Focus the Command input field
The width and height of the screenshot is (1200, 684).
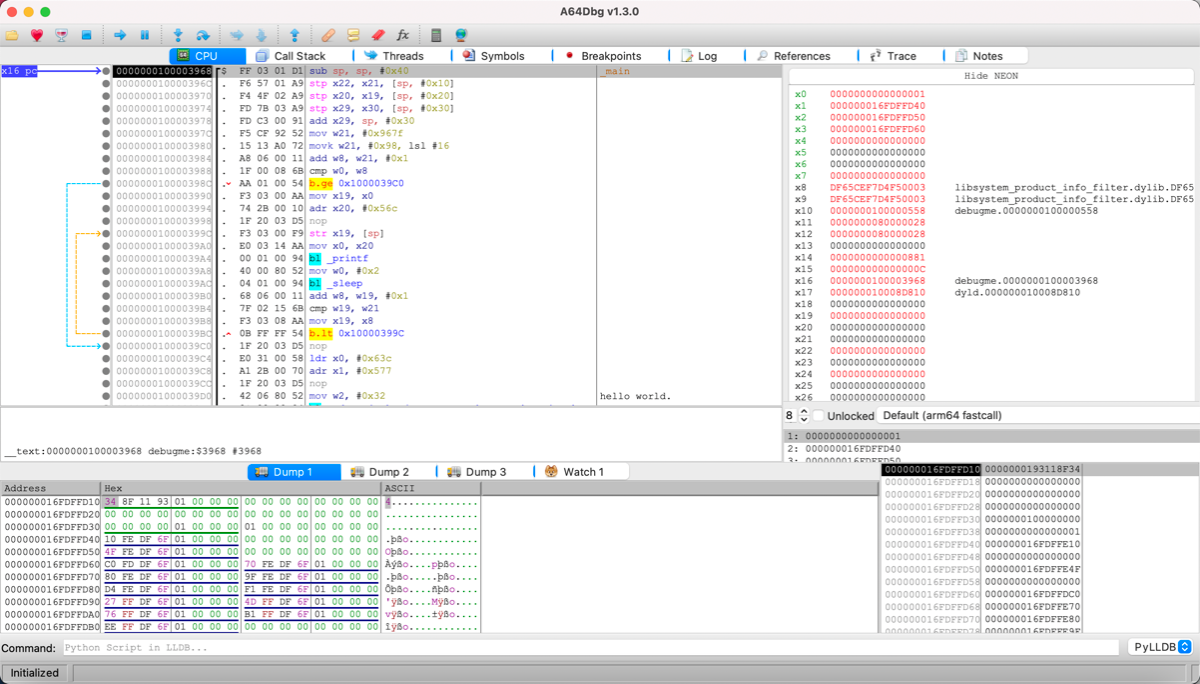590,648
